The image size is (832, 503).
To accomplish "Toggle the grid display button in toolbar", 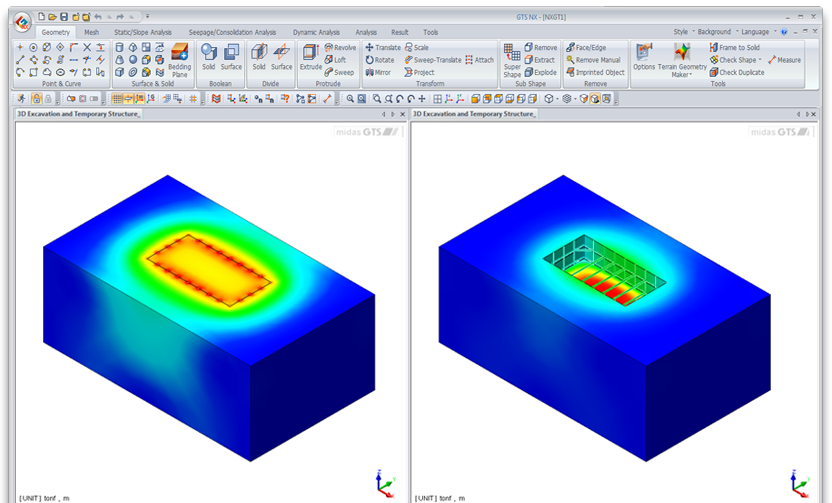I will click(117, 99).
